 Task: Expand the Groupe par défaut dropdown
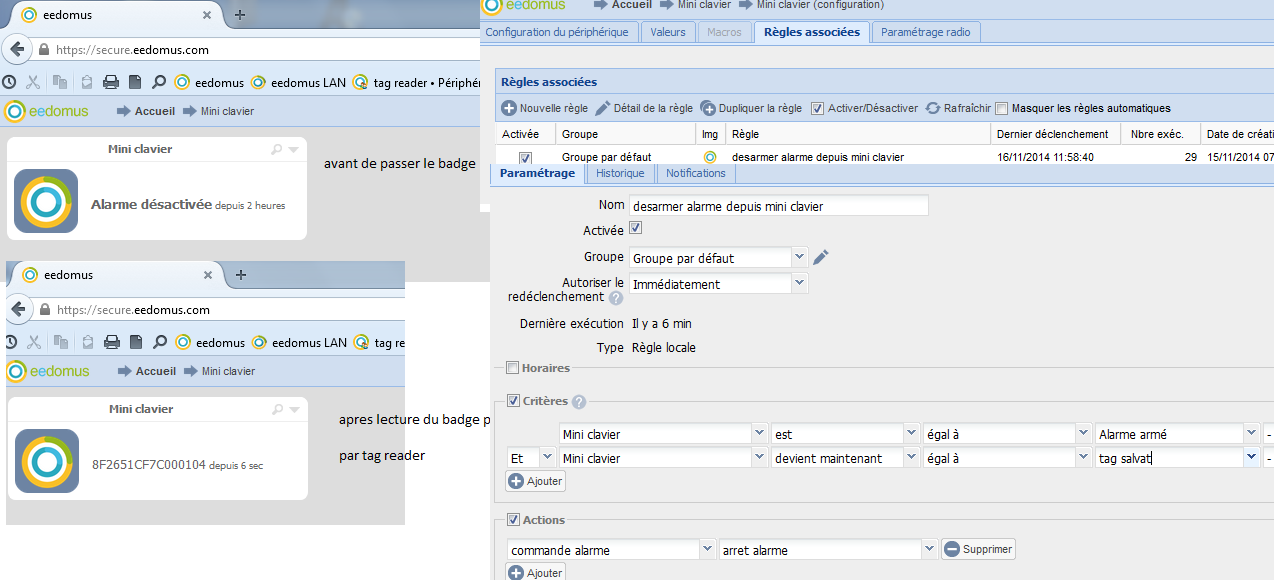click(798, 257)
